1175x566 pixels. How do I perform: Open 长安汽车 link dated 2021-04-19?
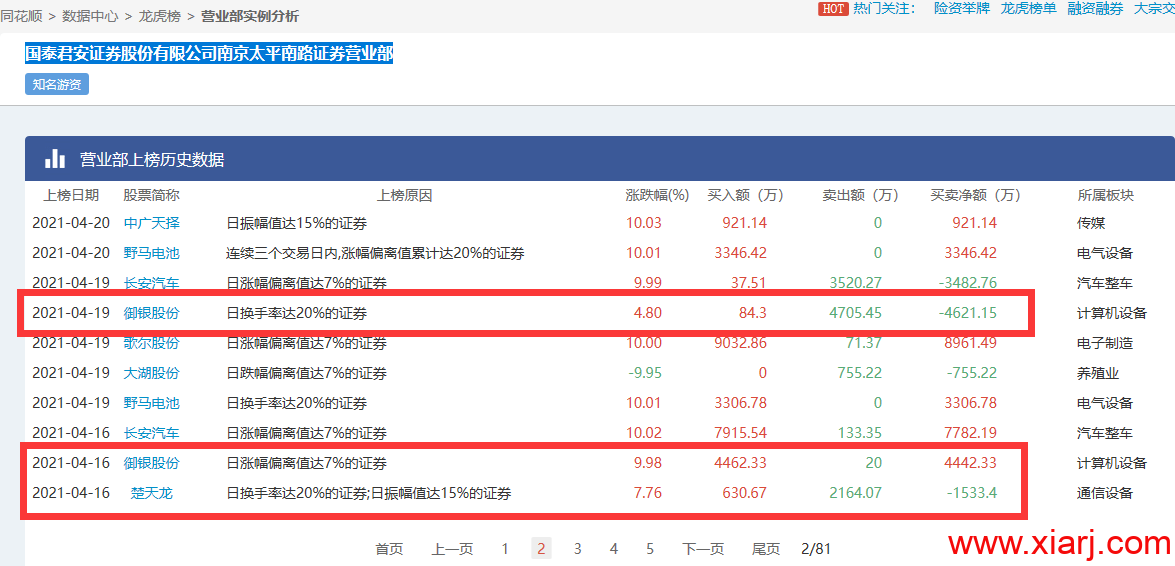tap(151, 283)
